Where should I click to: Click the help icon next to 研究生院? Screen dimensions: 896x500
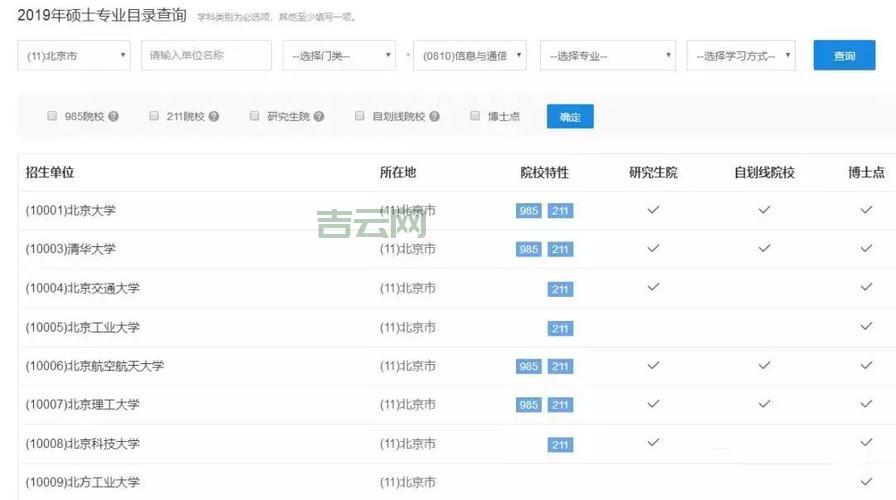pyautogui.click(x=319, y=117)
